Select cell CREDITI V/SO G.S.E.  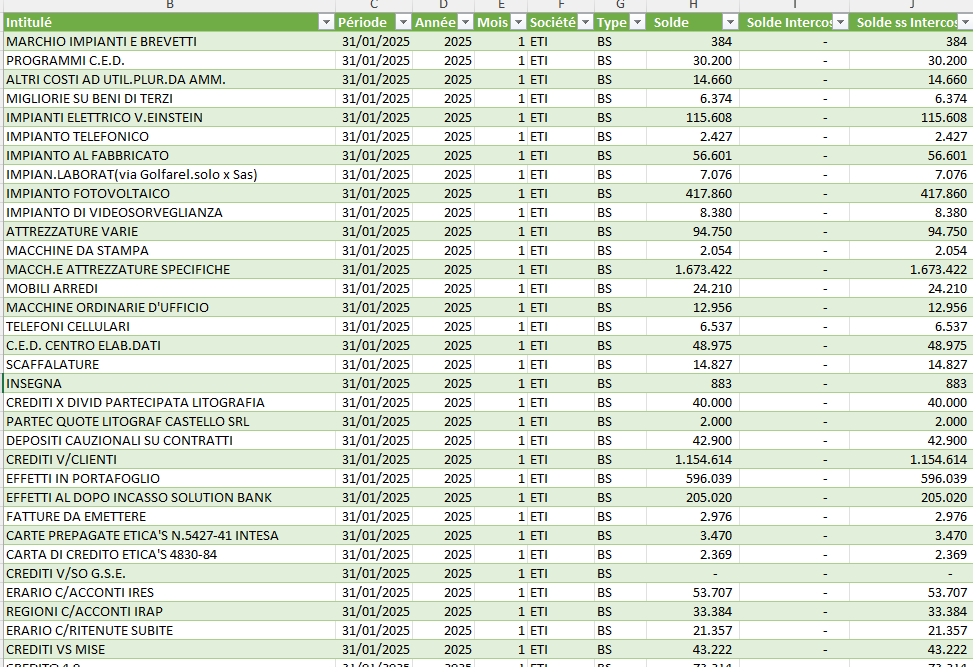coord(169,574)
